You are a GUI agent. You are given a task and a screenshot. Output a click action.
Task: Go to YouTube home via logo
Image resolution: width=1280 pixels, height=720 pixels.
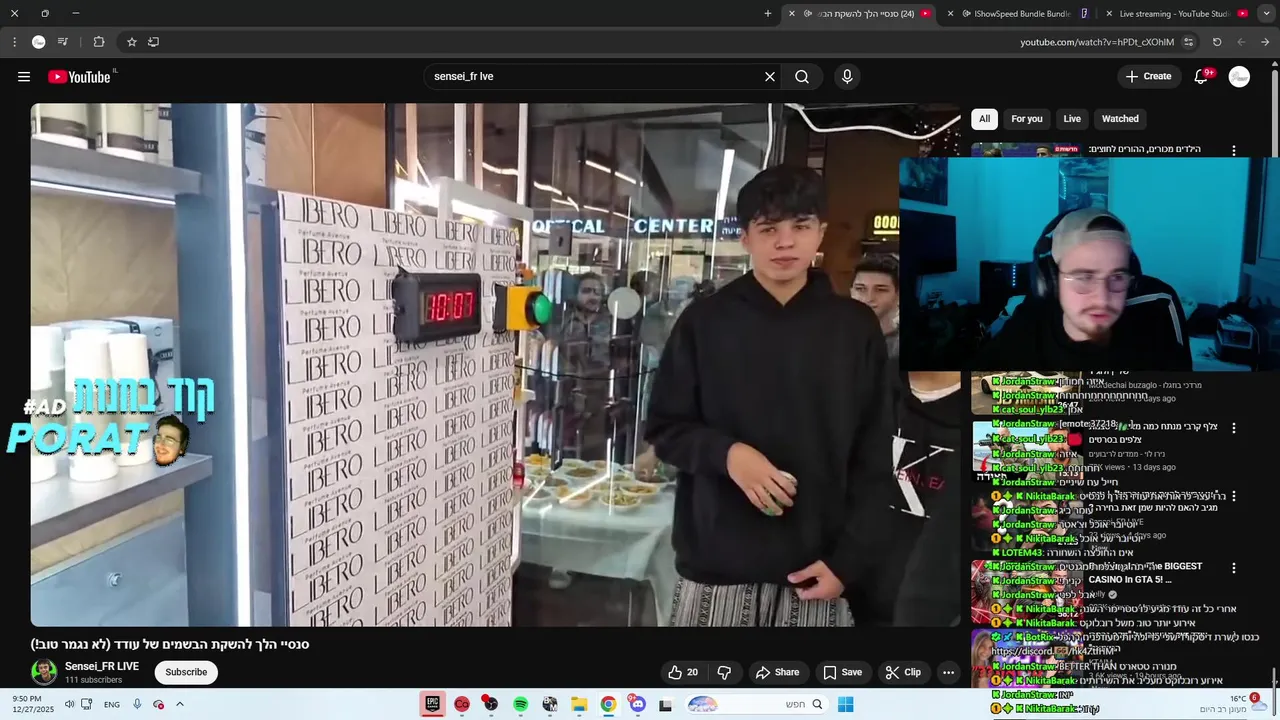tap(80, 77)
